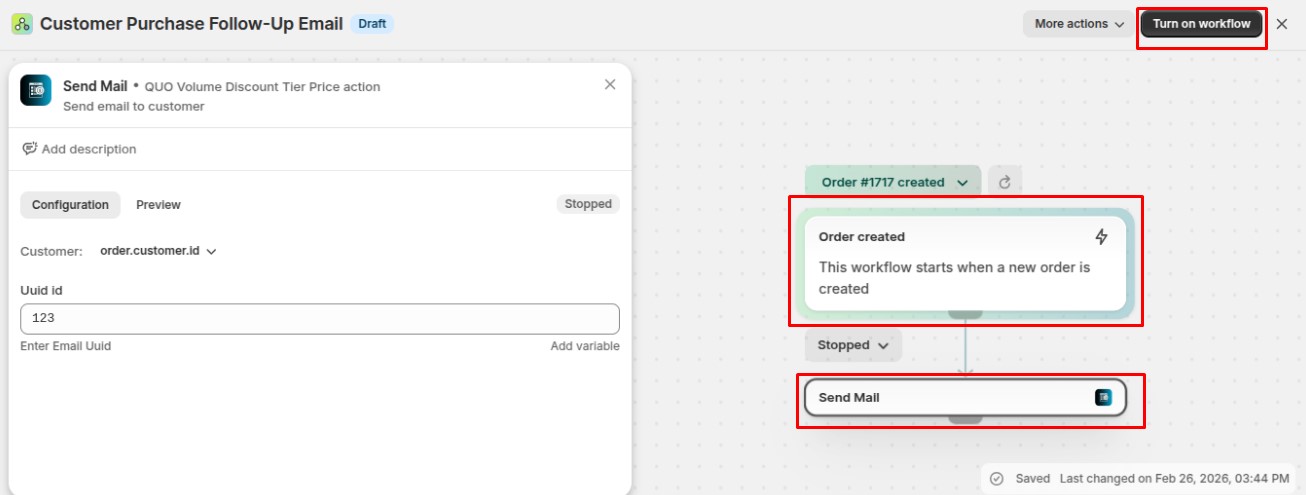
Task: Click the Uuid id input field
Action: [320, 319]
